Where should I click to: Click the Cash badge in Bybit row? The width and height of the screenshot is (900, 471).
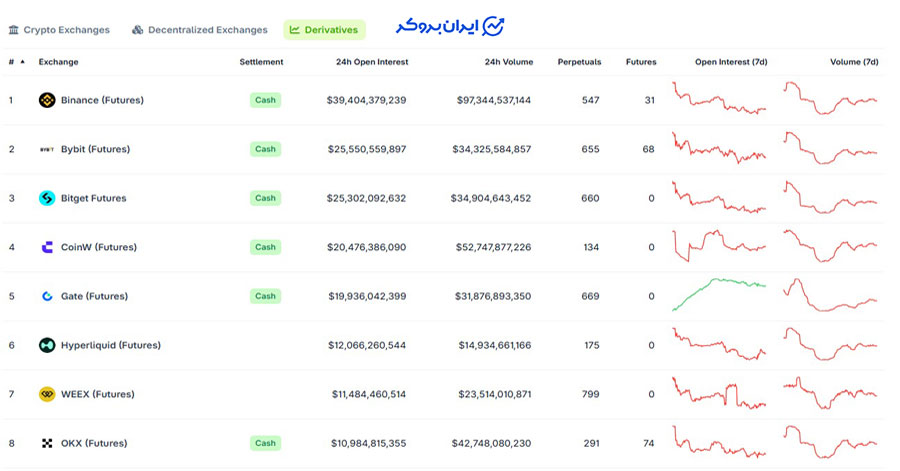point(265,149)
